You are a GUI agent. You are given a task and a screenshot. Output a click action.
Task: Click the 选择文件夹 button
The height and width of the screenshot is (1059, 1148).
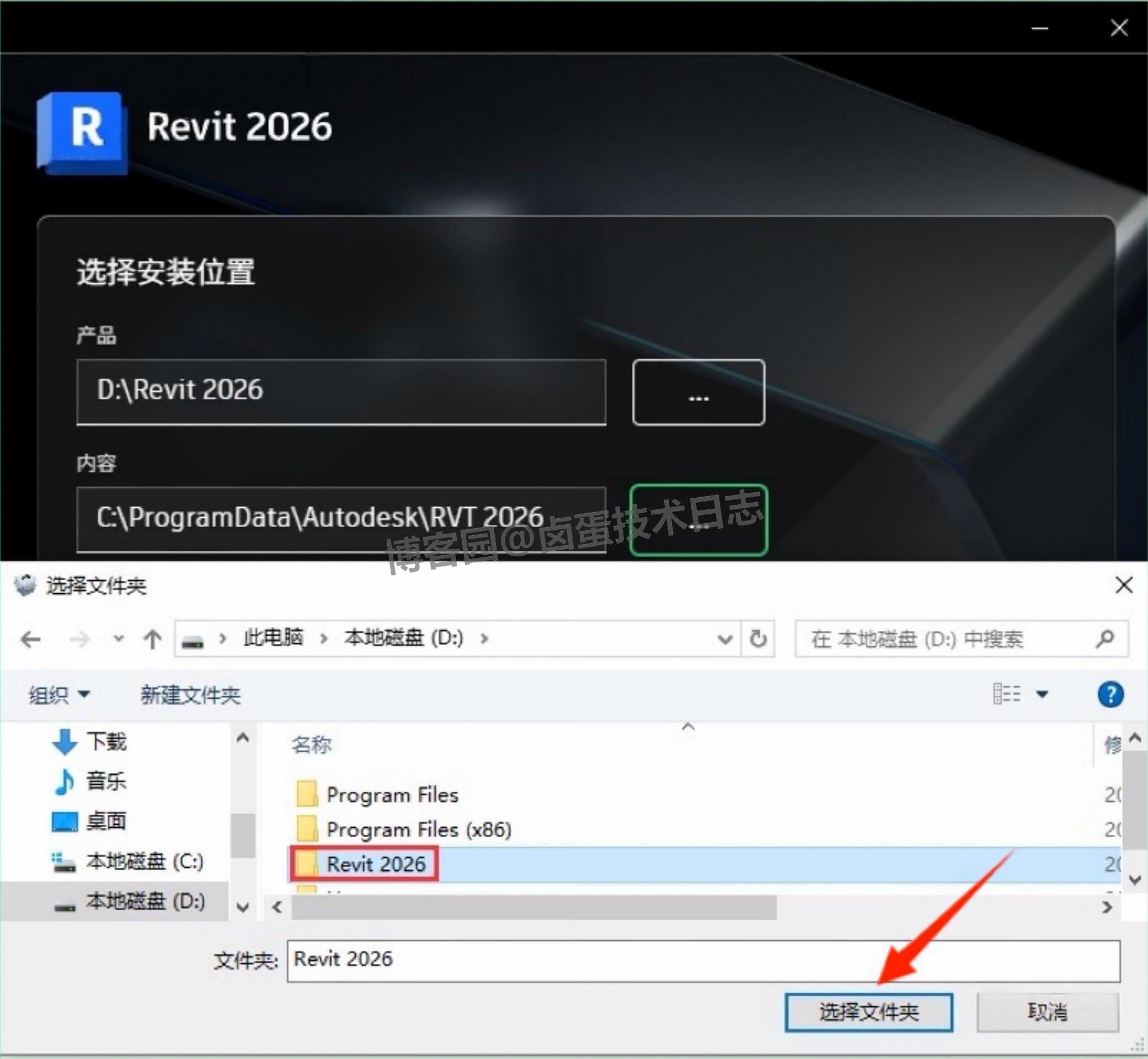click(868, 1013)
